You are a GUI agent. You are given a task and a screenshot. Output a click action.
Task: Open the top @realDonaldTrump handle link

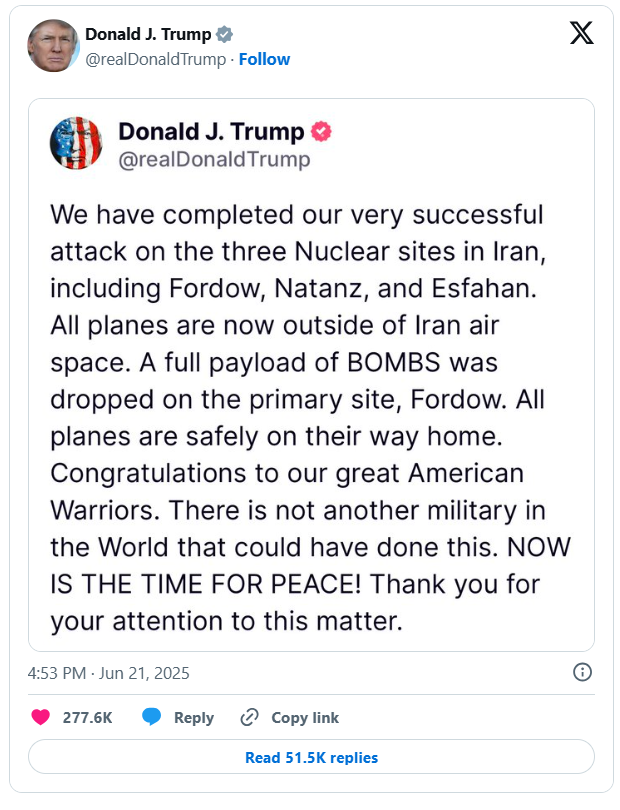(x=156, y=59)
